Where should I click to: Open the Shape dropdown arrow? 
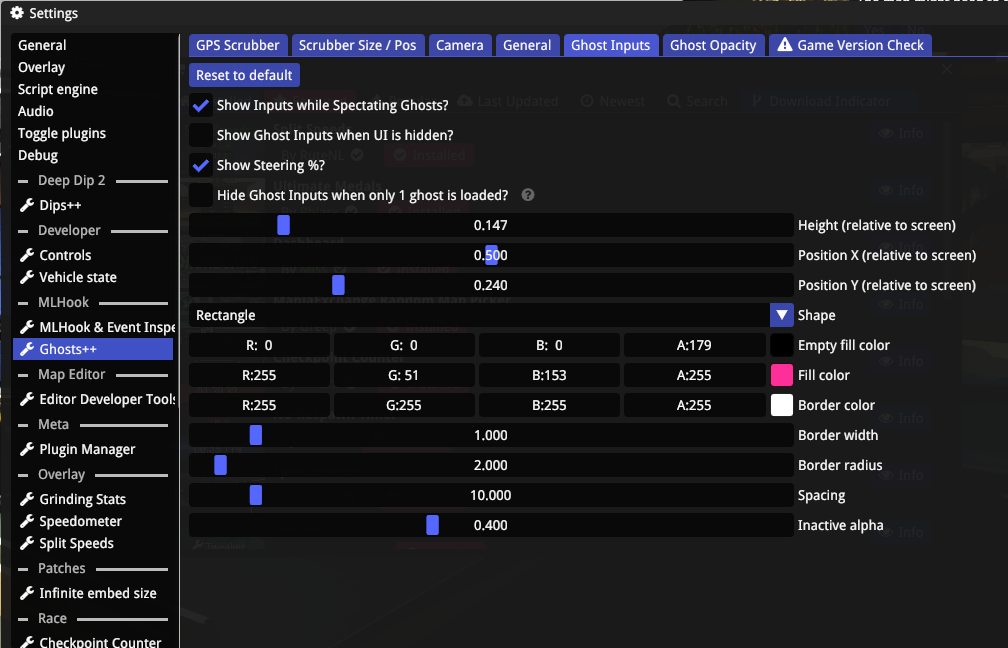(x=782, y=315)
